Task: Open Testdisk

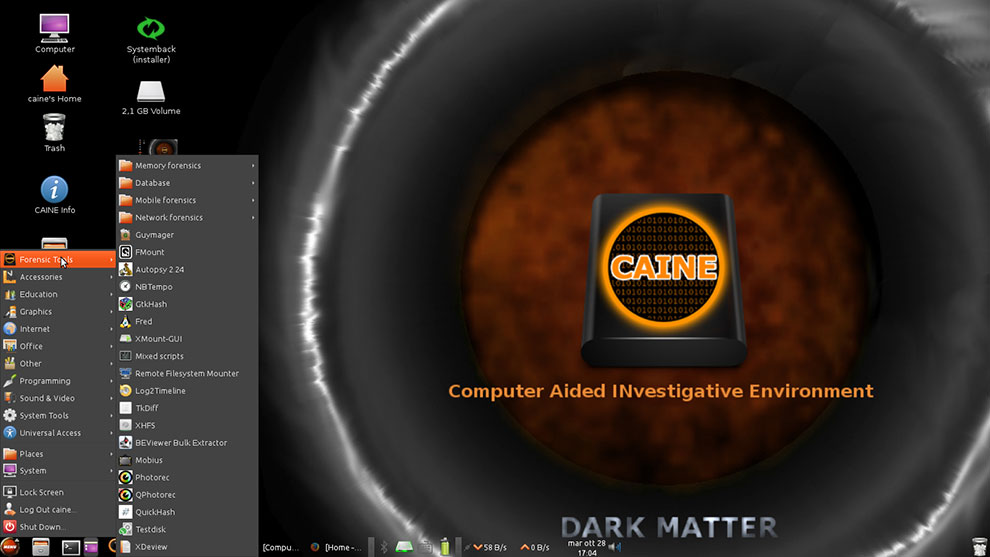Action: [x=187, y=530]
